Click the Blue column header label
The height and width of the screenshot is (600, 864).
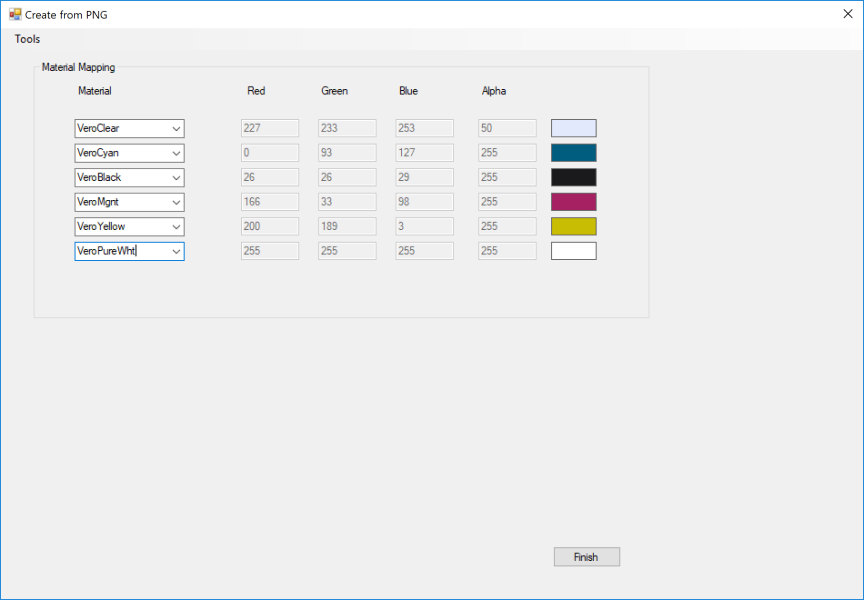tap(408, 91)
